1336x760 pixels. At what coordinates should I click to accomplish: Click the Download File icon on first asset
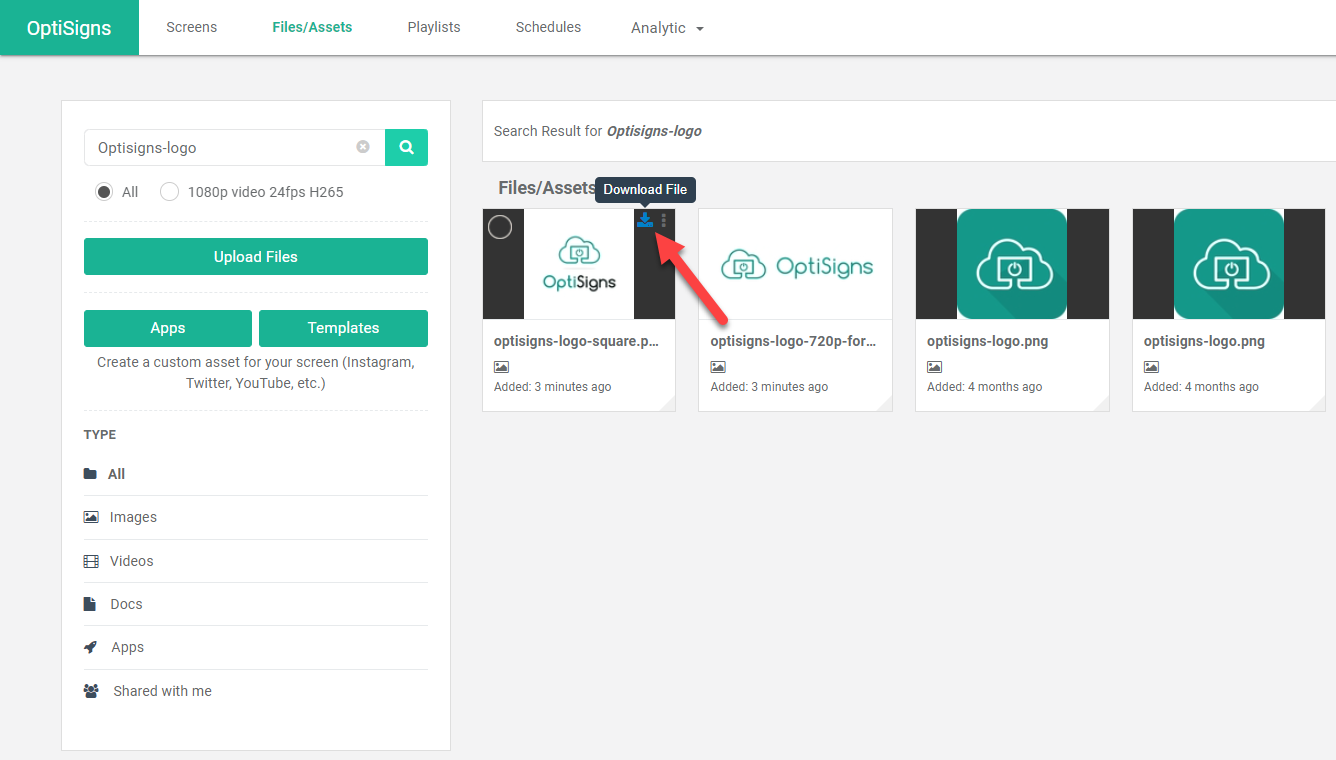click(x=645, y=220)
